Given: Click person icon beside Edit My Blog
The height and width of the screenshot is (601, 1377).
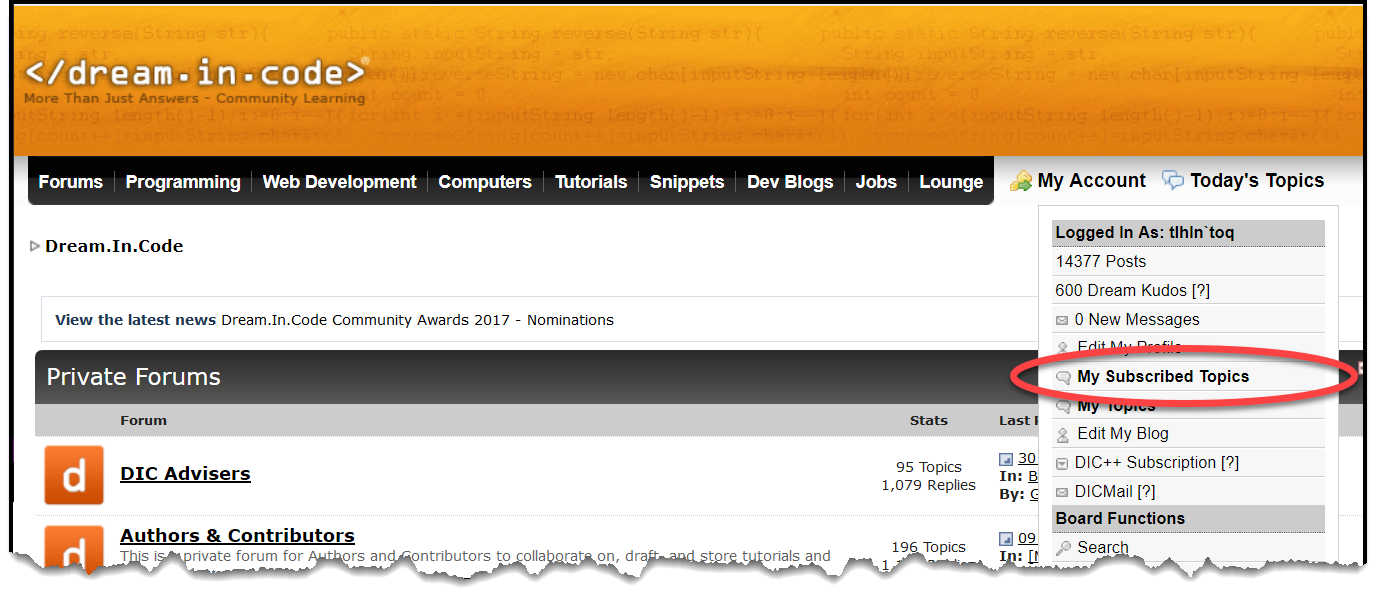Looking at the screenshot, I should 1063,435.
